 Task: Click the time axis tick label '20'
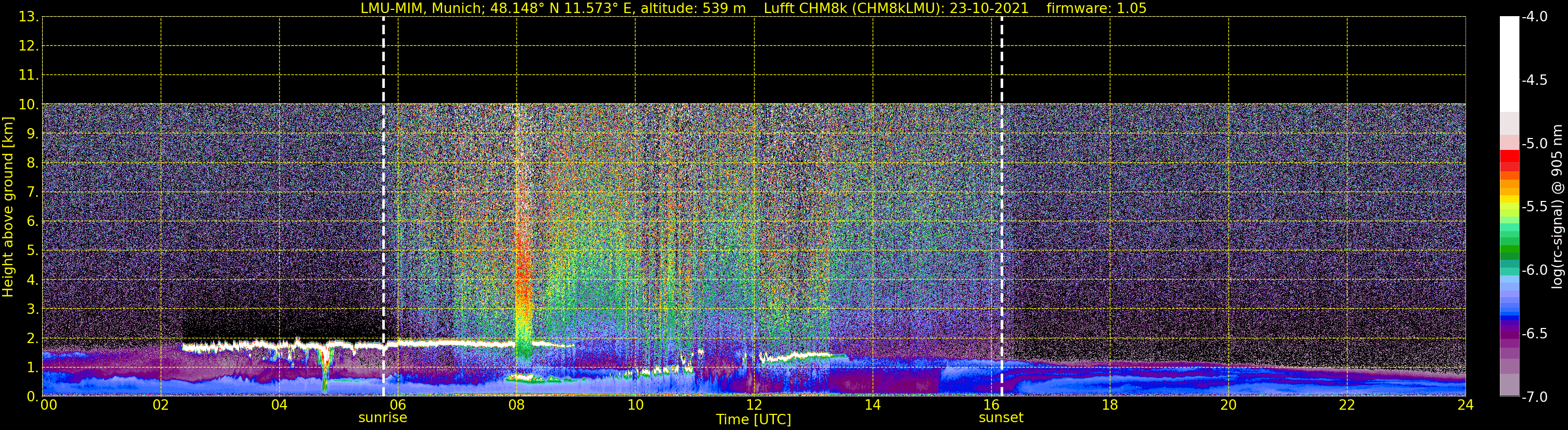pos(1229,405)
